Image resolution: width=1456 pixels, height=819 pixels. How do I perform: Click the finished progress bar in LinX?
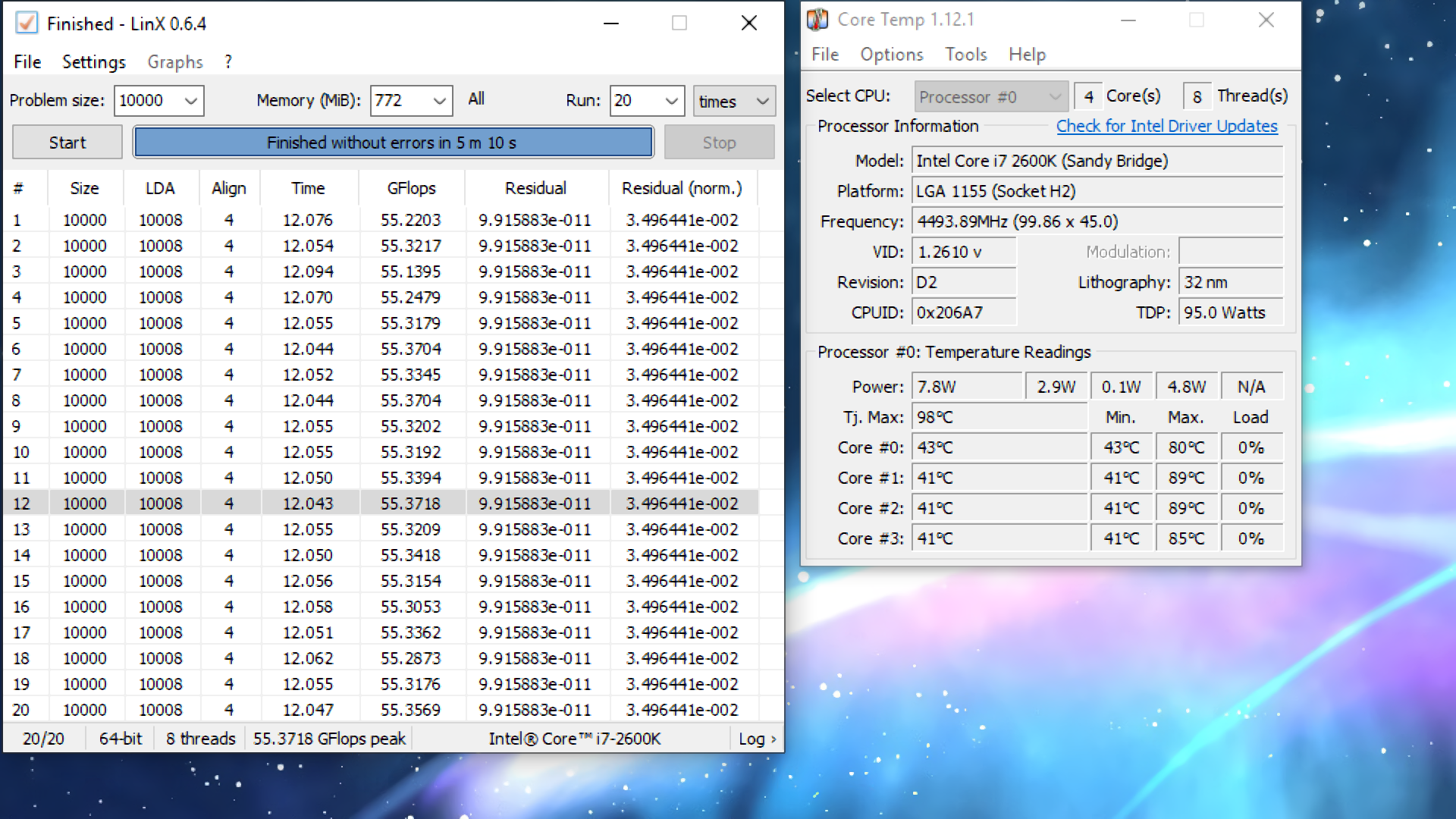393,143
